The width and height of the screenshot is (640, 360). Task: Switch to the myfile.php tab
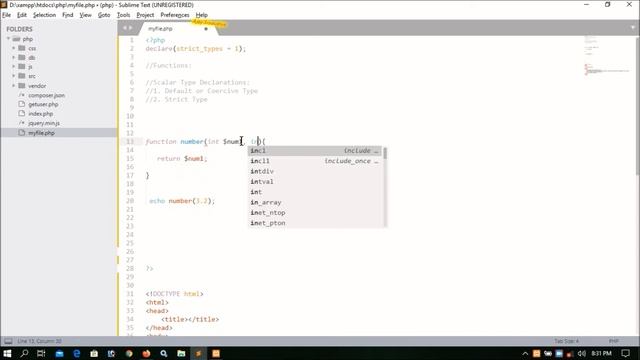tap(160, 29)
